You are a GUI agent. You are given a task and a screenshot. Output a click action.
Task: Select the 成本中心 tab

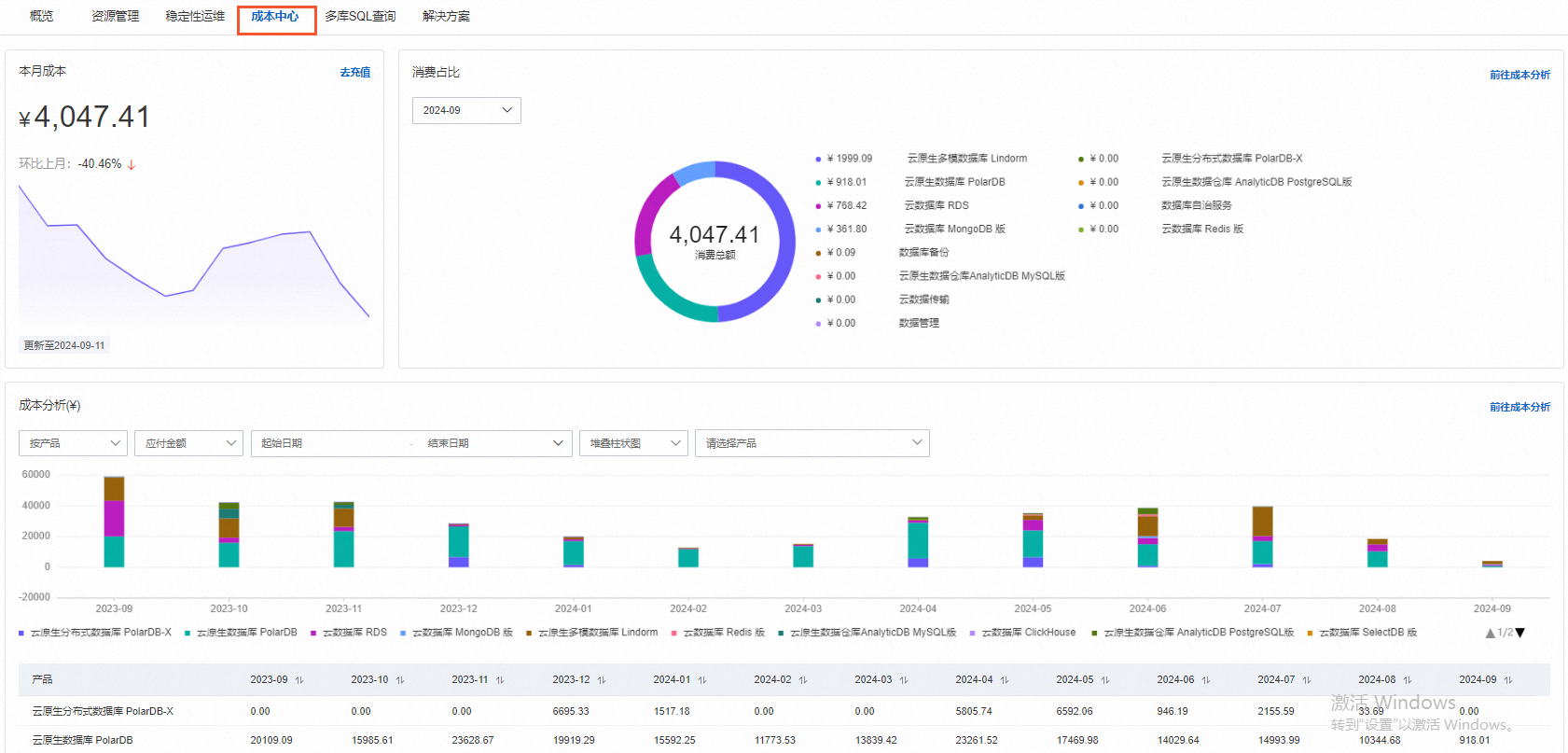coord(275,16)
